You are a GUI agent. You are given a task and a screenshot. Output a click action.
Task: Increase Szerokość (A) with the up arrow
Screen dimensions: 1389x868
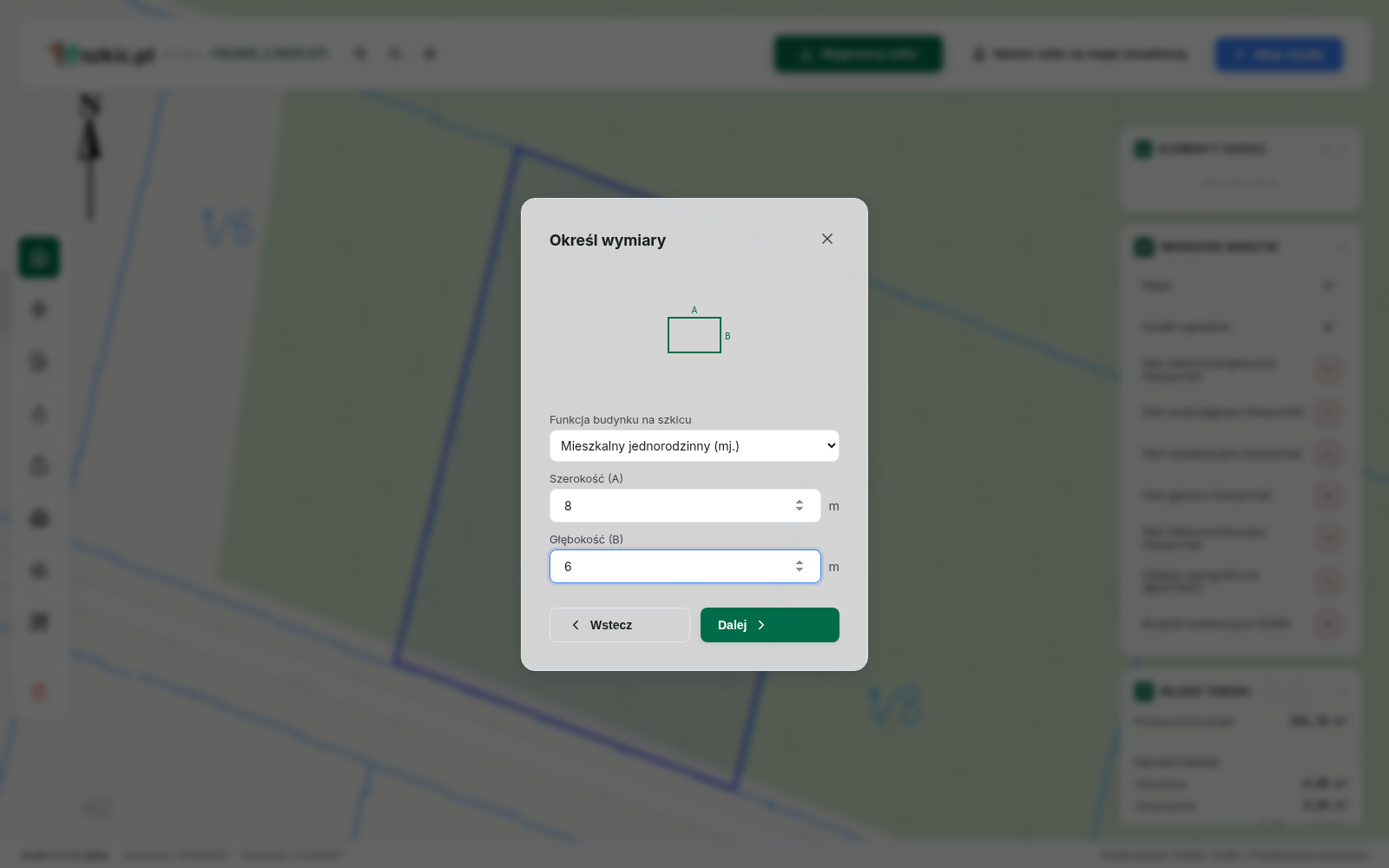(800, 502)
